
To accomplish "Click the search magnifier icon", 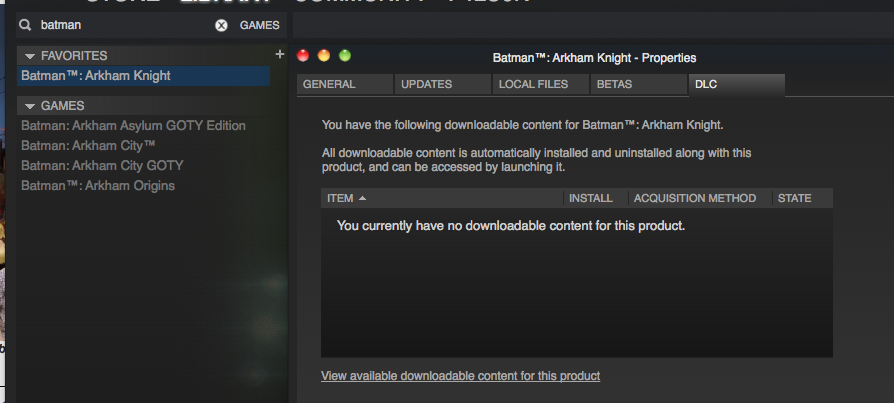I will (x=25, y=25).
